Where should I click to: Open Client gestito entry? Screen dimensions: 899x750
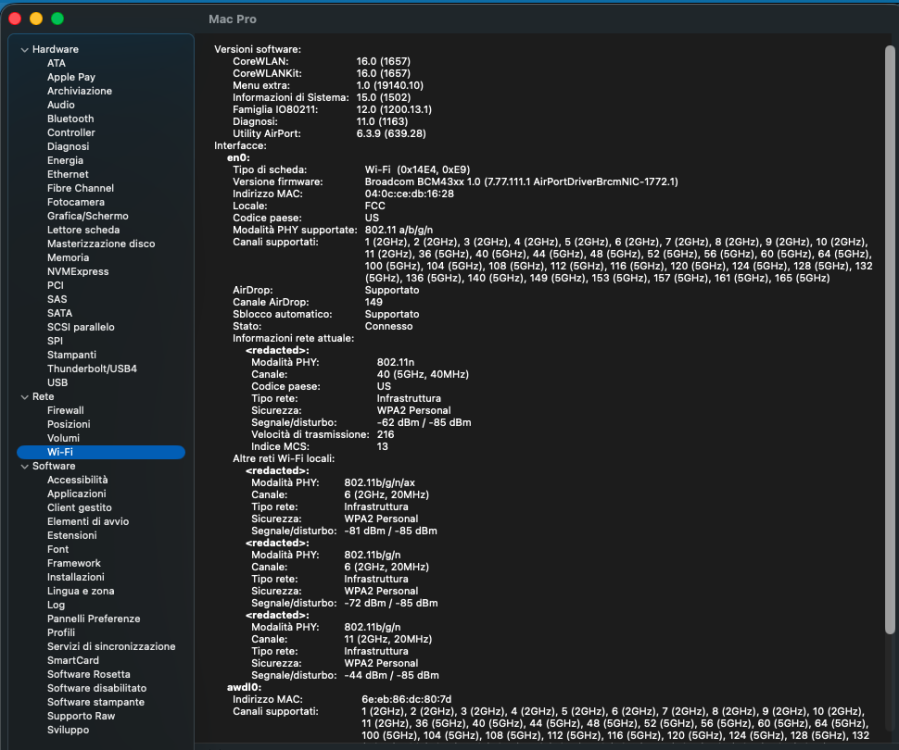pyautogui.click(x=79, y=507)
